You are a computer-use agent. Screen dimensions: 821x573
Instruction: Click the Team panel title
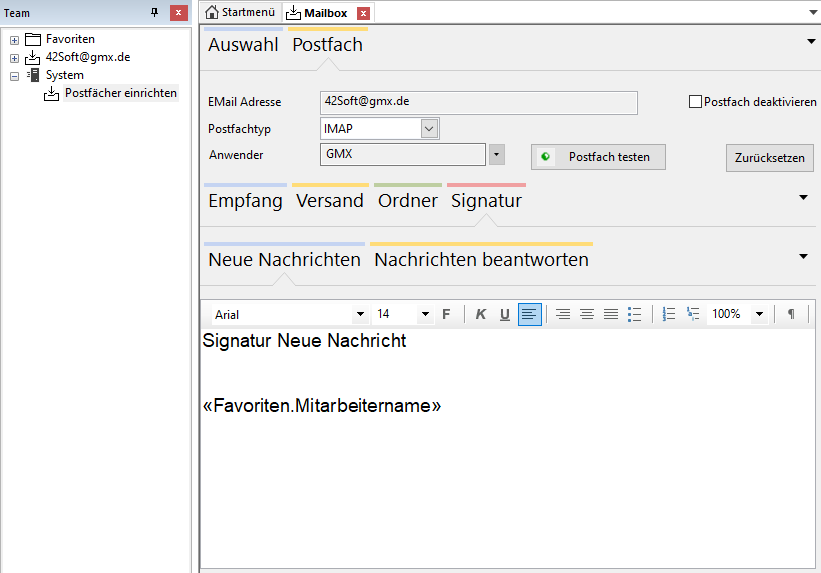pyautogui.click(x=17, y=13)
